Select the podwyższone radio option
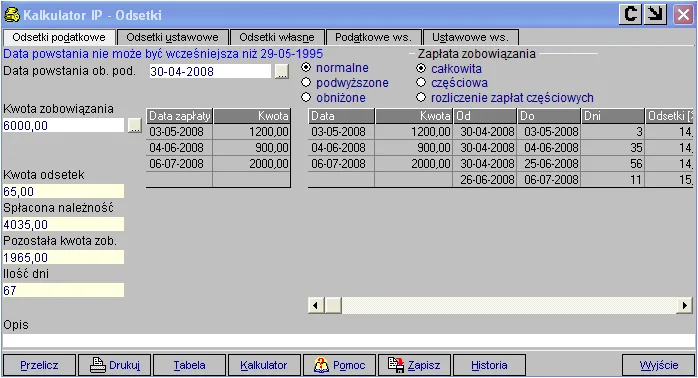The height and width of the screenshot is (378, 698). click(x=306, y=82)
